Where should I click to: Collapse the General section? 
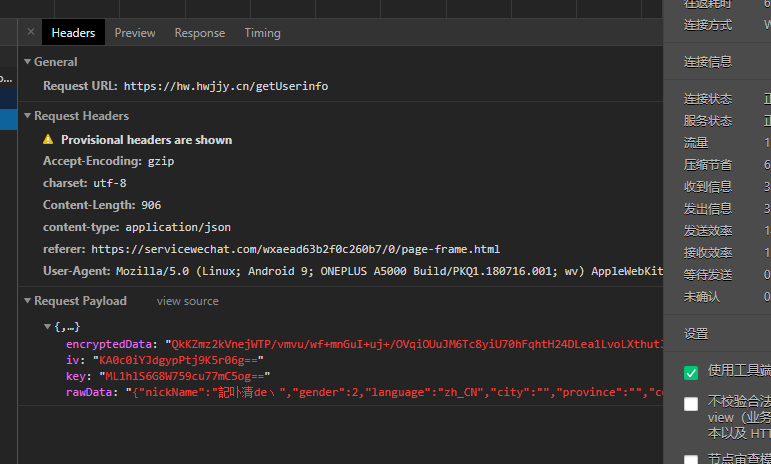[28, 62]
